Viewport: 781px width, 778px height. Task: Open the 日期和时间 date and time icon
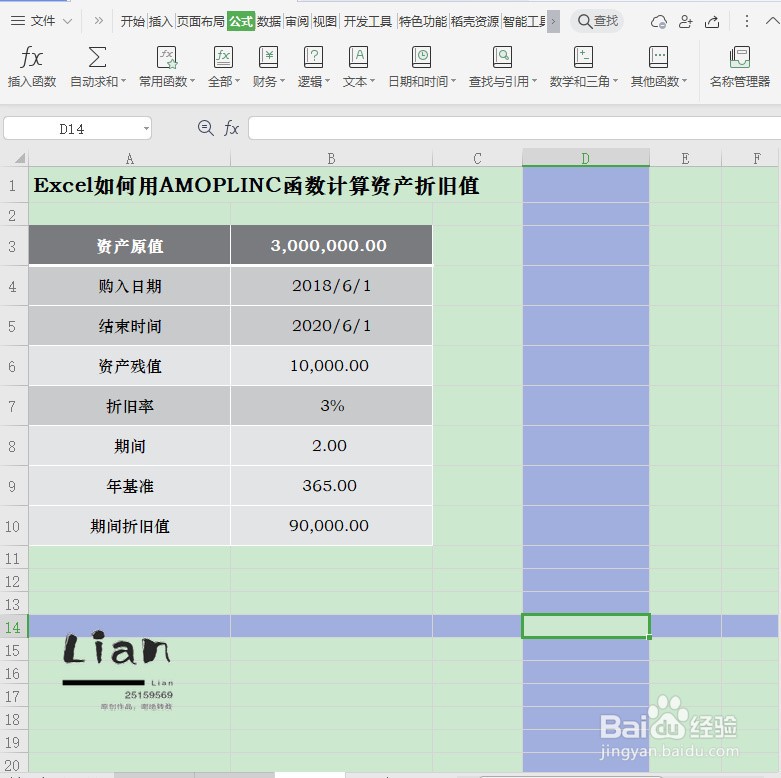coord(421,57)
